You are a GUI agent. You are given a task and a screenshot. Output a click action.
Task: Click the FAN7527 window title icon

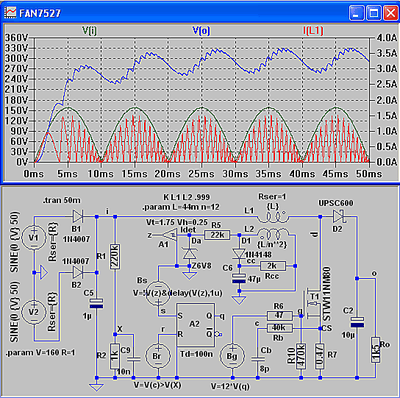coord(10,13)
